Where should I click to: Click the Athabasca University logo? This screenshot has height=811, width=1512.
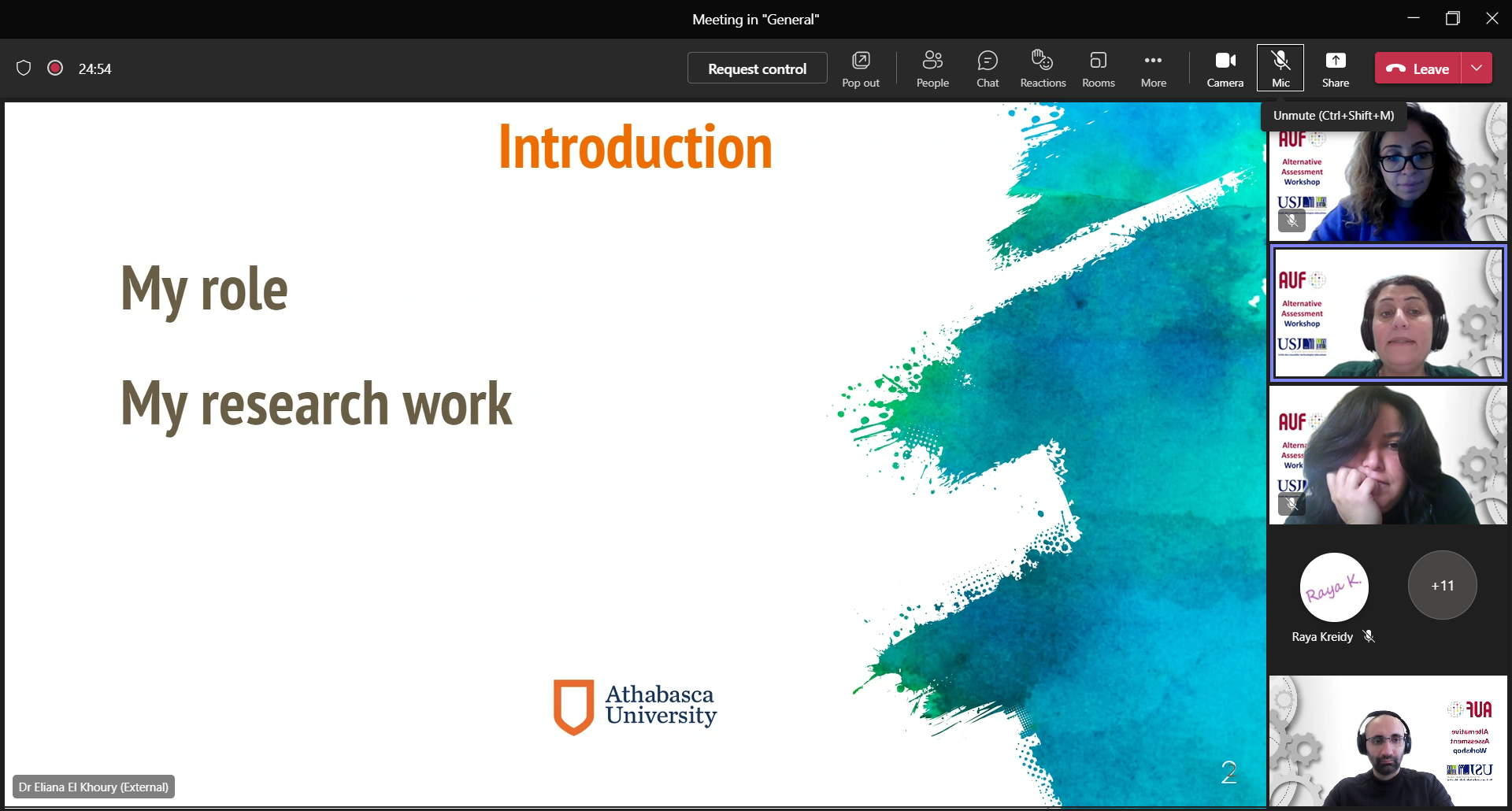pyautogui.click(x=635, y=706)
